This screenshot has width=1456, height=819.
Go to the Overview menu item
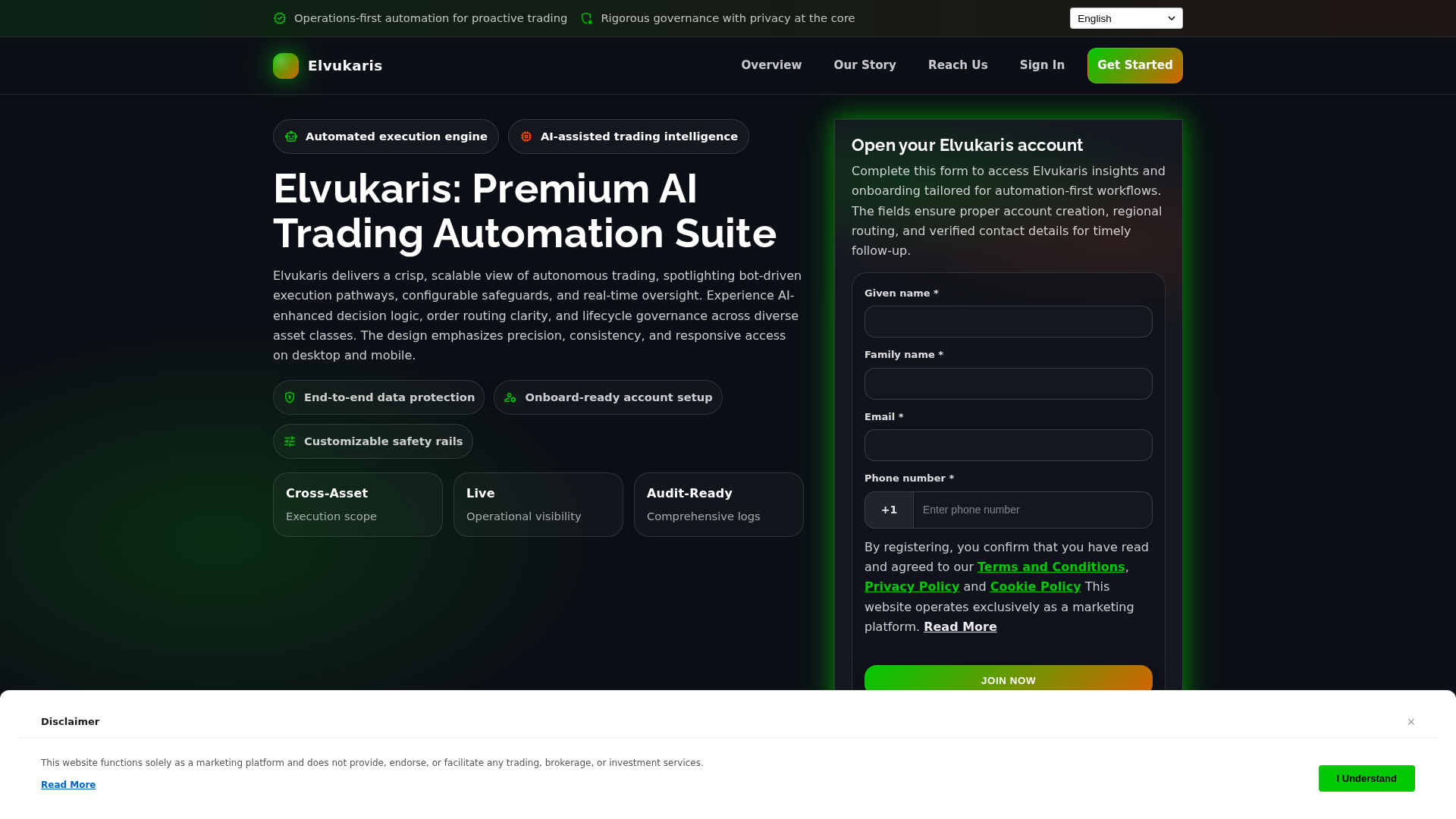click(x=771, y=65)
